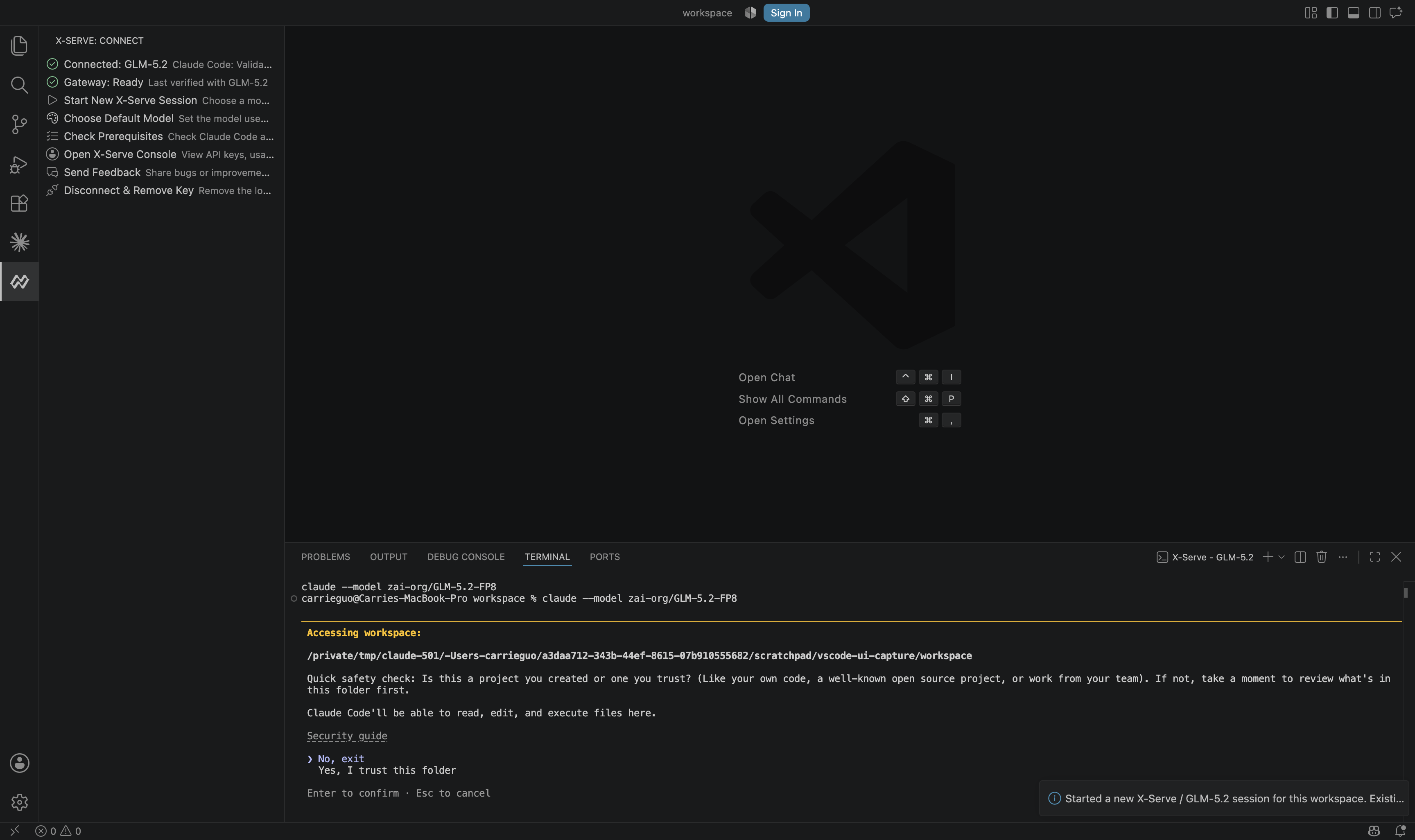The width and height of the screenshot is (1415, 840).
Task: Open the Run and Debug view
Action: coord(19,164)
